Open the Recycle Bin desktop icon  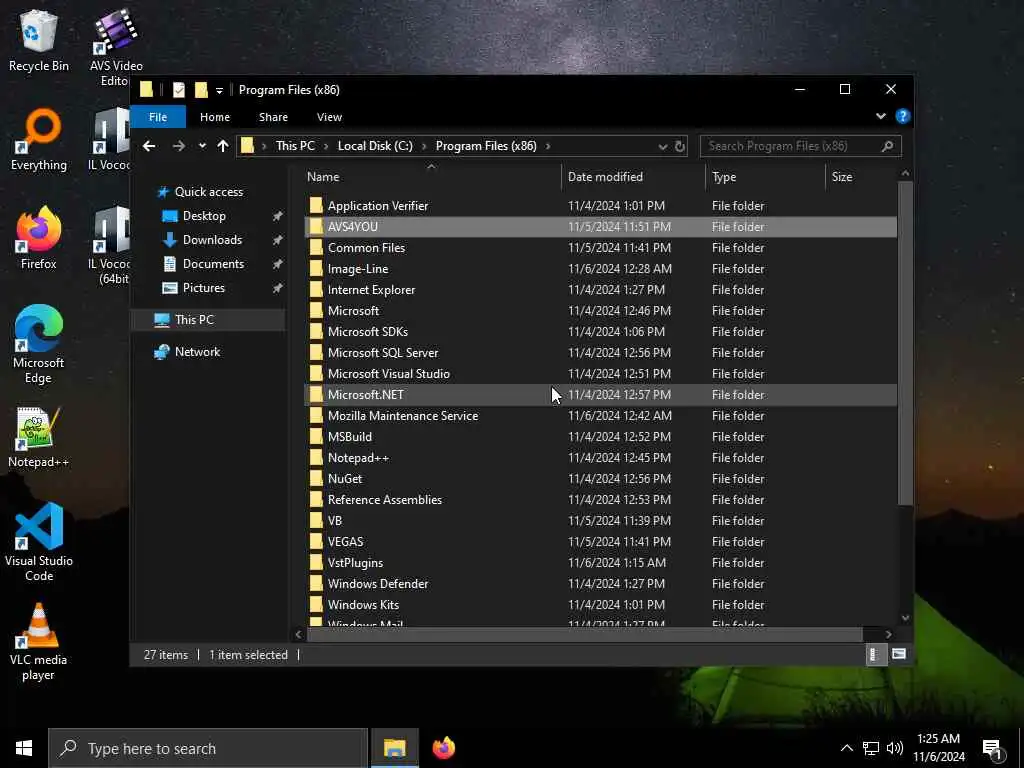[39, 41]
